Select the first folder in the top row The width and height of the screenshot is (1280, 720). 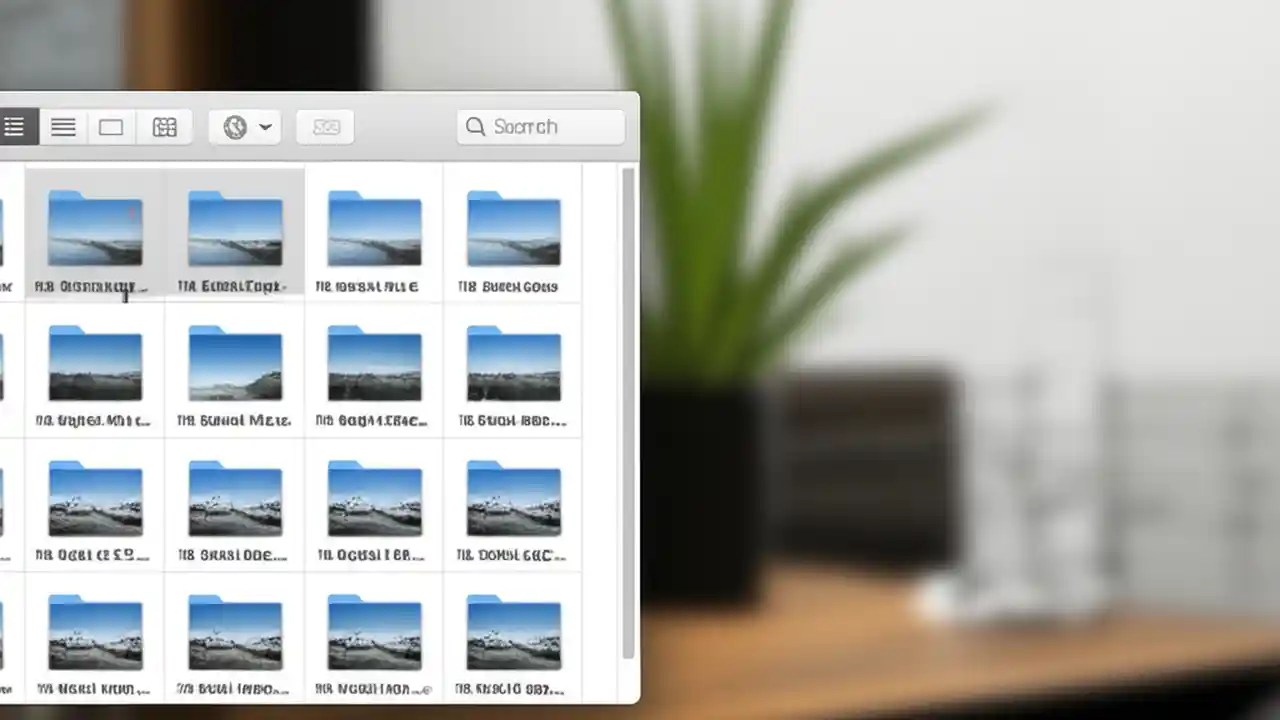pyautogui.click(x=94, y=230)
